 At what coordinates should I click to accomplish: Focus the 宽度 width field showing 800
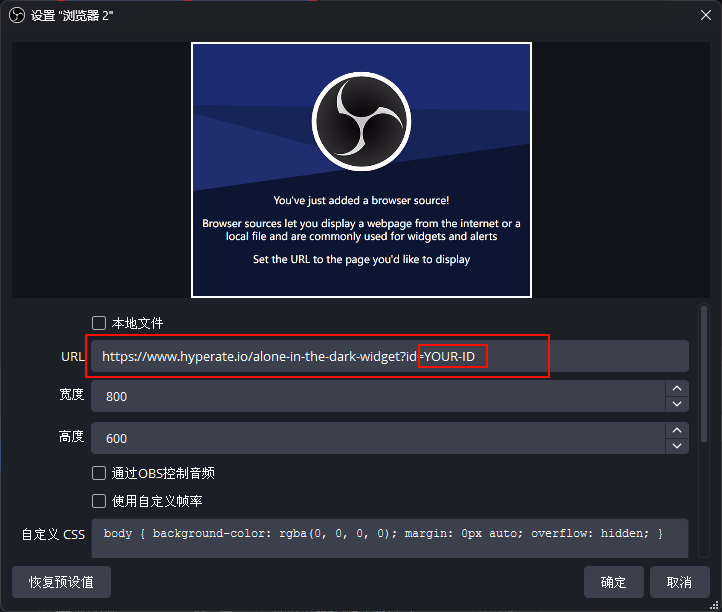(378, 396)
